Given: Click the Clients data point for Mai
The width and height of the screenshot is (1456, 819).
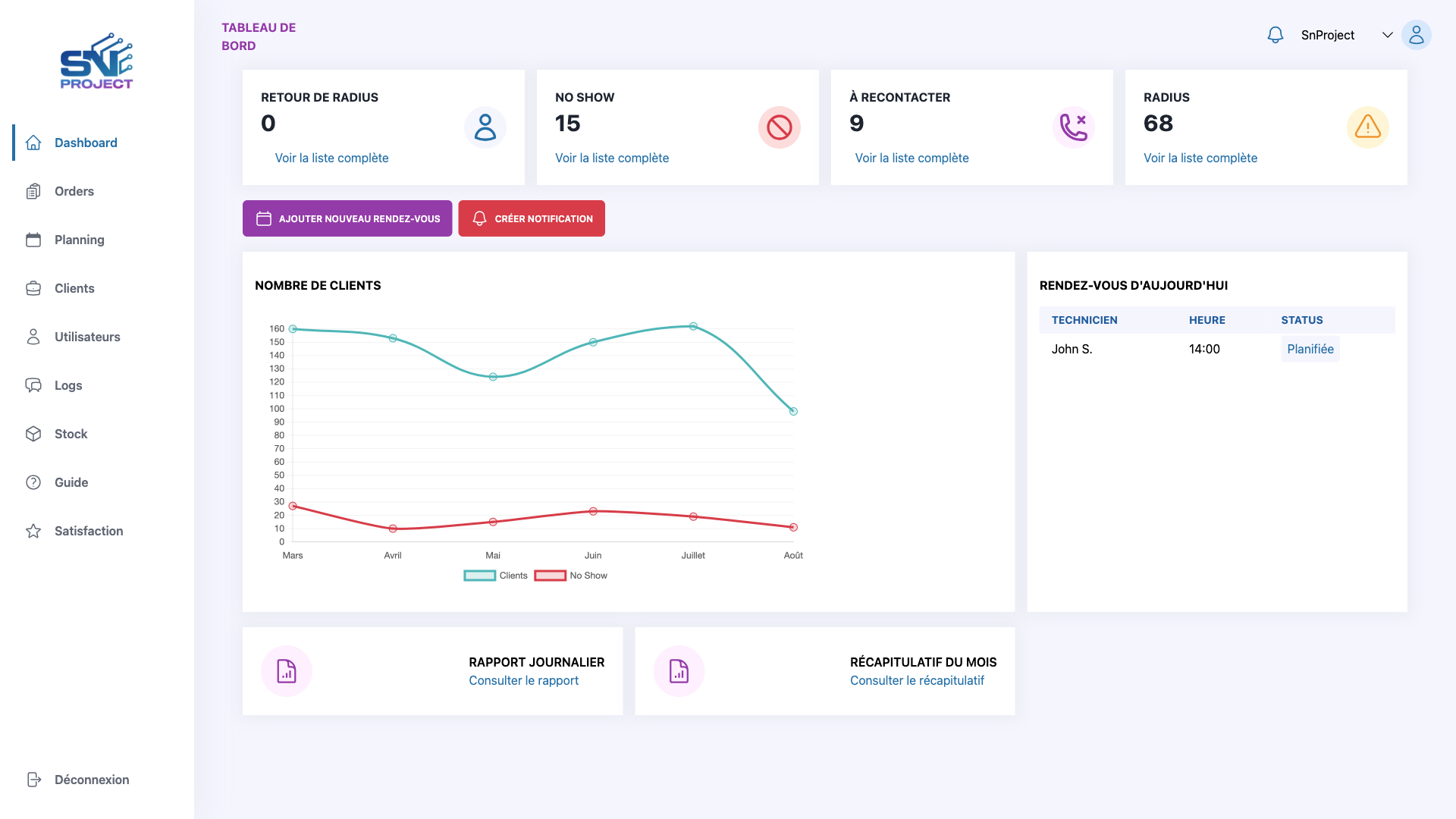Looking at the screenshot, I should pos(493,377).
